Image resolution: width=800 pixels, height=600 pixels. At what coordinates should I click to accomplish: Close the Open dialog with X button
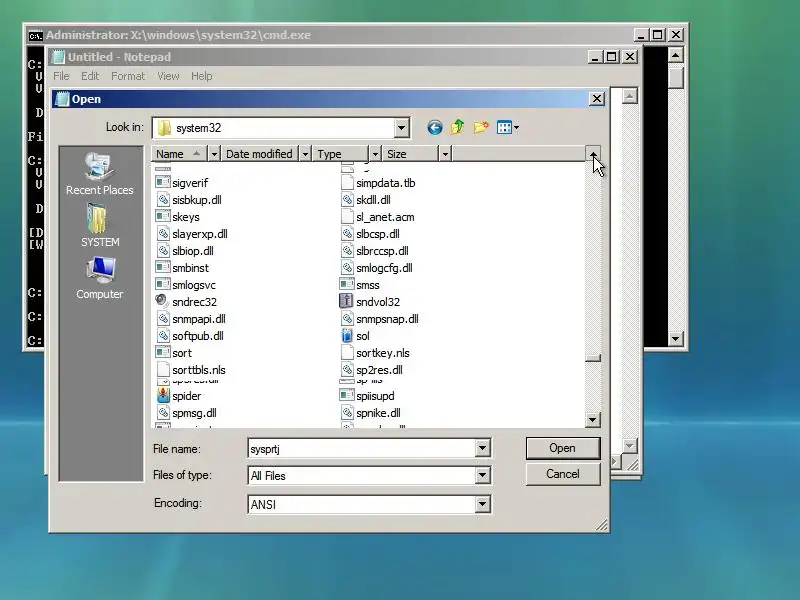point(597,98)
